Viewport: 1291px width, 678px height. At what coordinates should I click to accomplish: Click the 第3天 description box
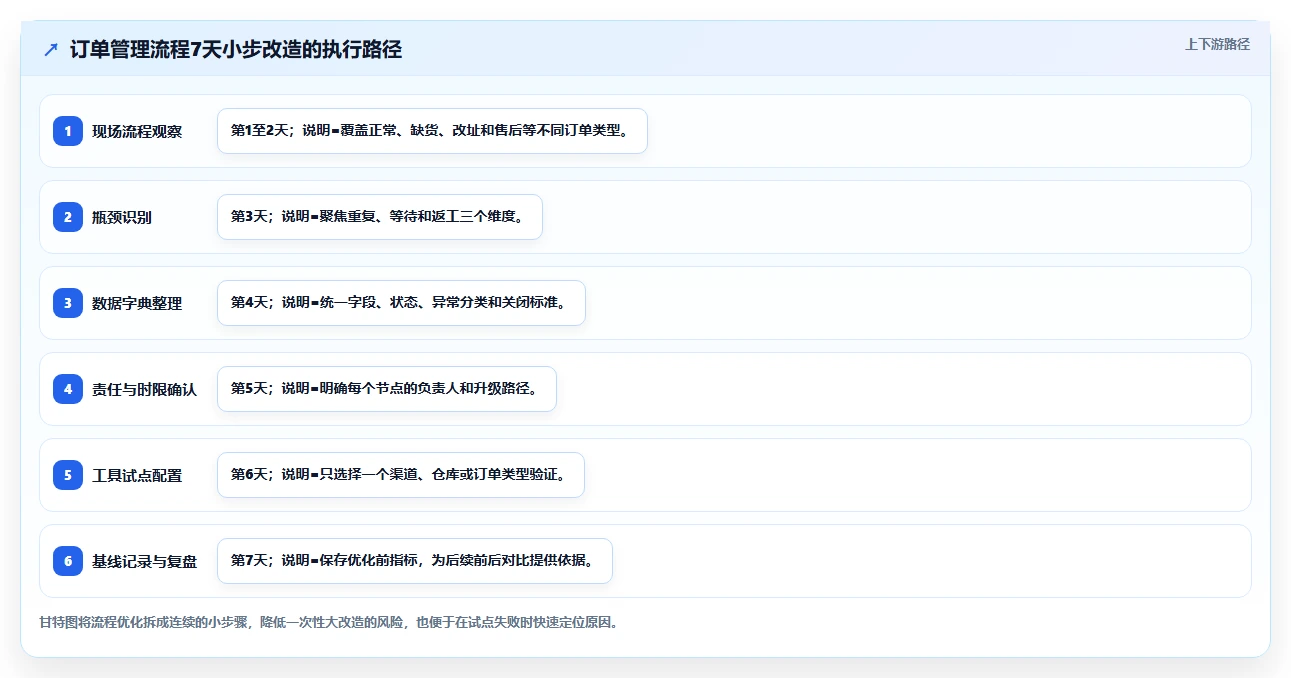380,217
